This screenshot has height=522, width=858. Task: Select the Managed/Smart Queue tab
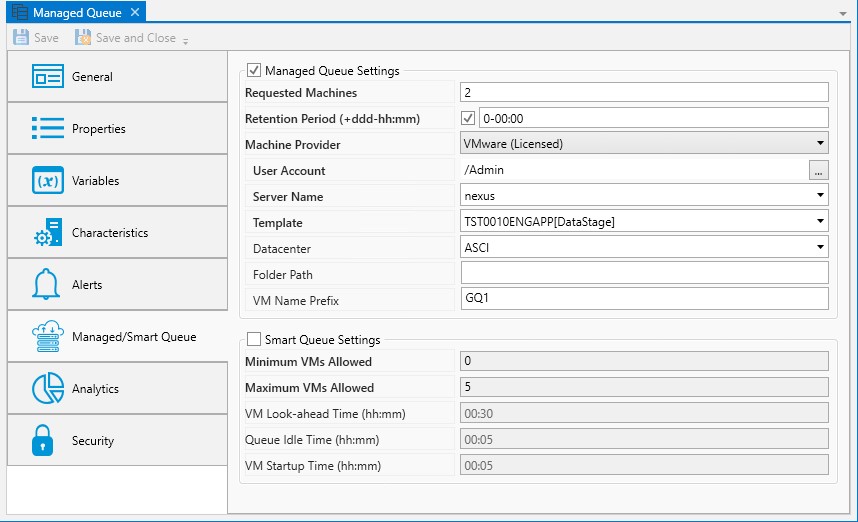coord(118,336)
